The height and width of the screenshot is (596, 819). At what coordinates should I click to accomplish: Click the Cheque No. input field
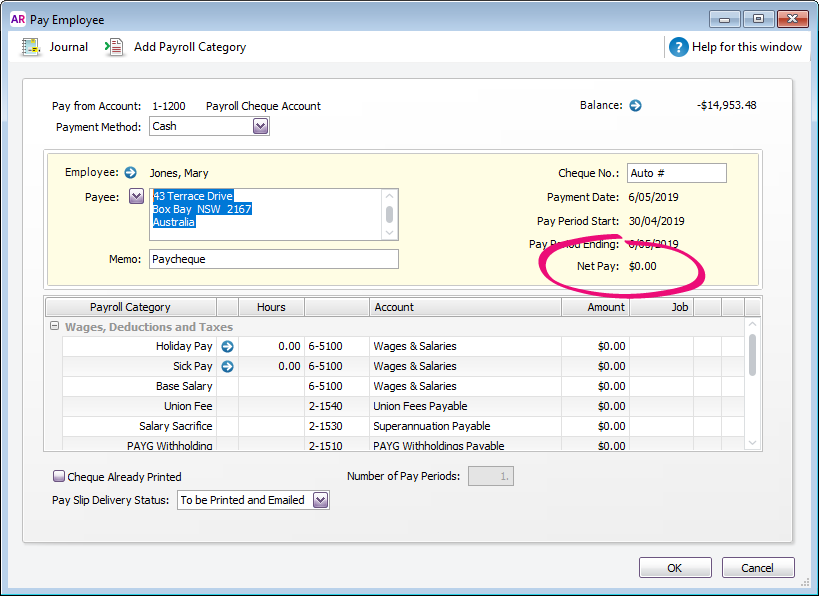click(x=676, y=173)
